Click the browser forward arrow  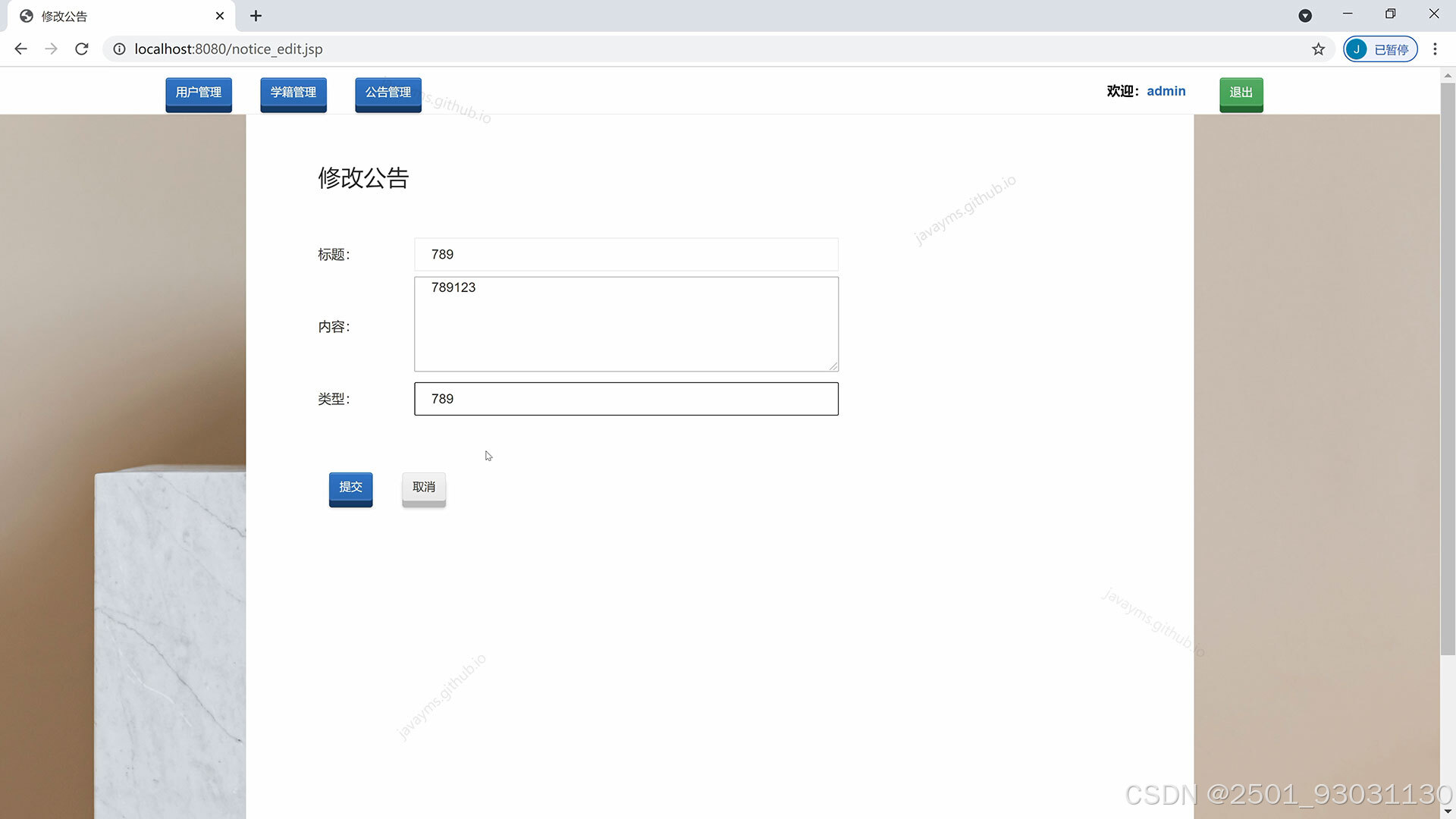click(x=51, y=49)
